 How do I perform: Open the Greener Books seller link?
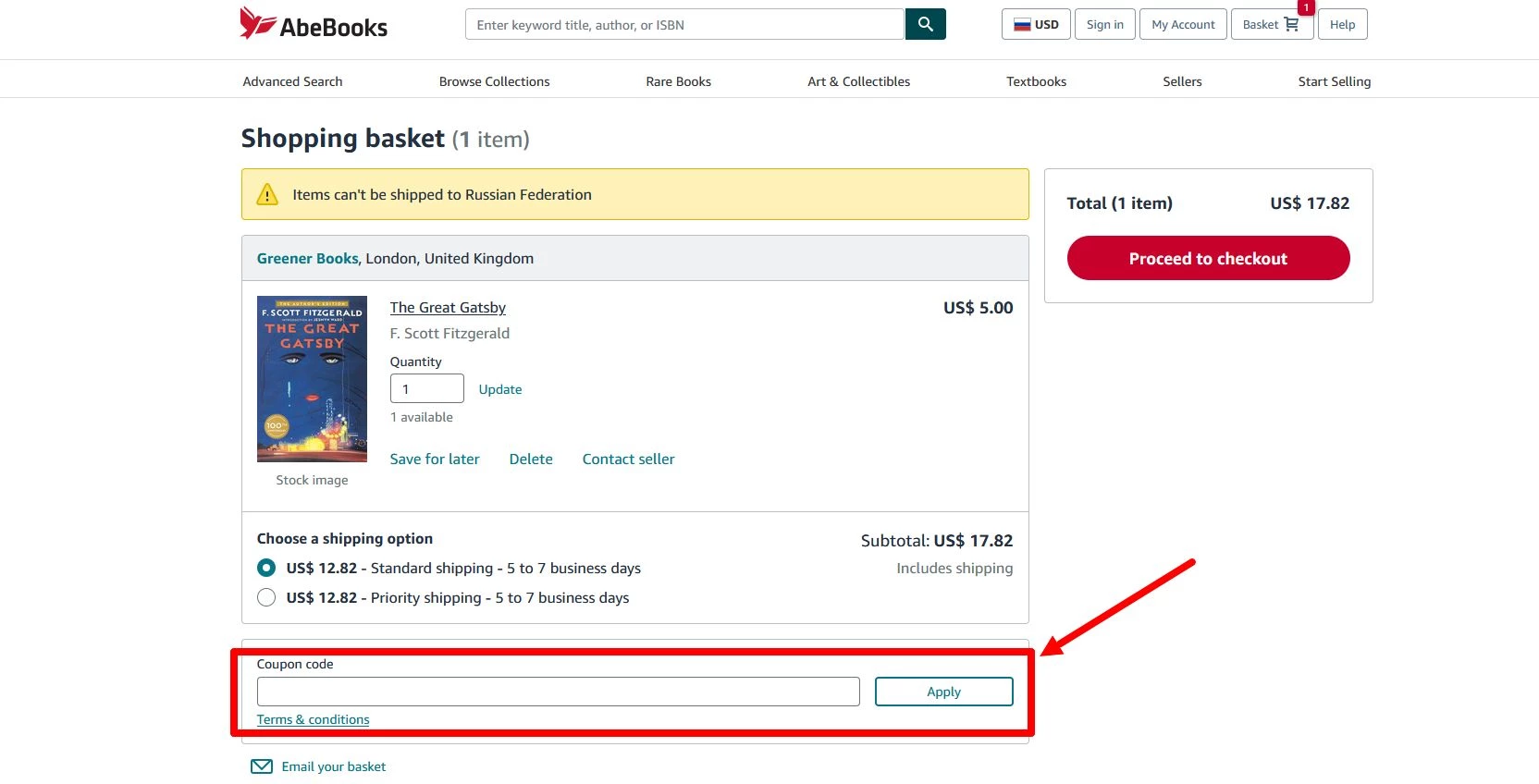click(307, 259)
